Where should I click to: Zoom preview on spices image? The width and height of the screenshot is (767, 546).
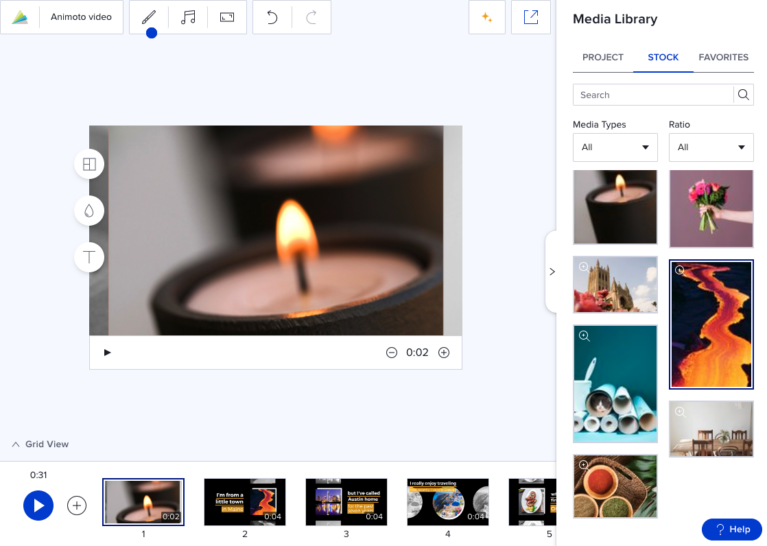pos(583,465)
